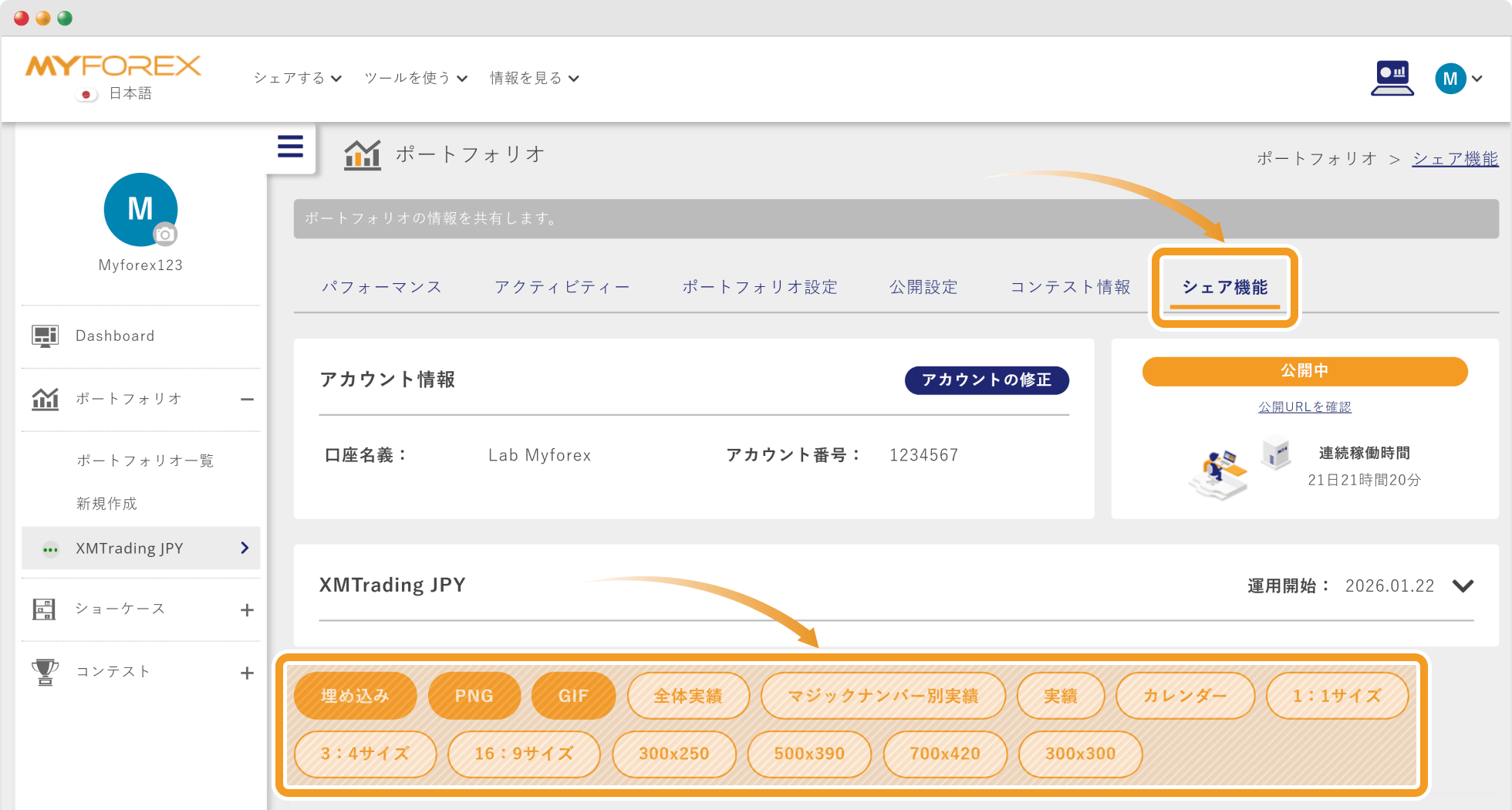Click the Japanese flag language icon
The image size is (1512, 810).
tap(86, 94)
